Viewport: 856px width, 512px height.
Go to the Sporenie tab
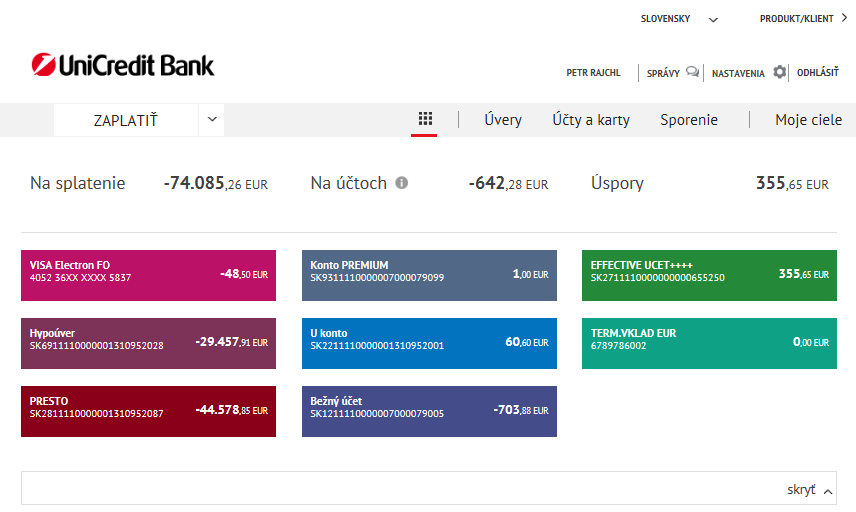[689, 120]
